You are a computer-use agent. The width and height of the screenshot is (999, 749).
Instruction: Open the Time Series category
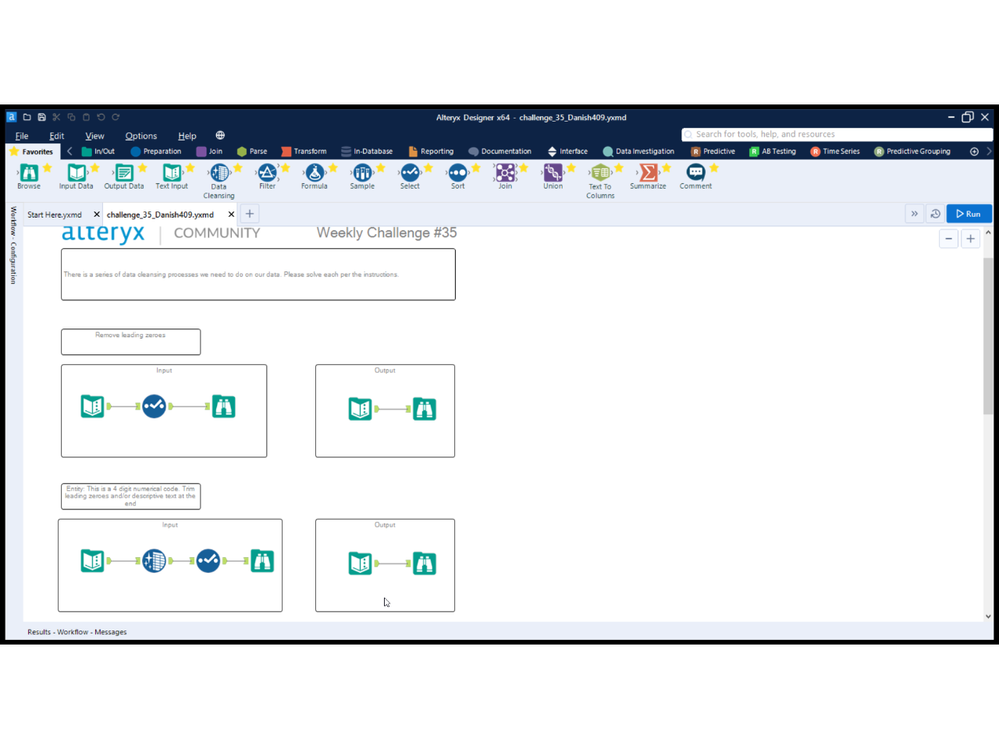tap(835, 152)
